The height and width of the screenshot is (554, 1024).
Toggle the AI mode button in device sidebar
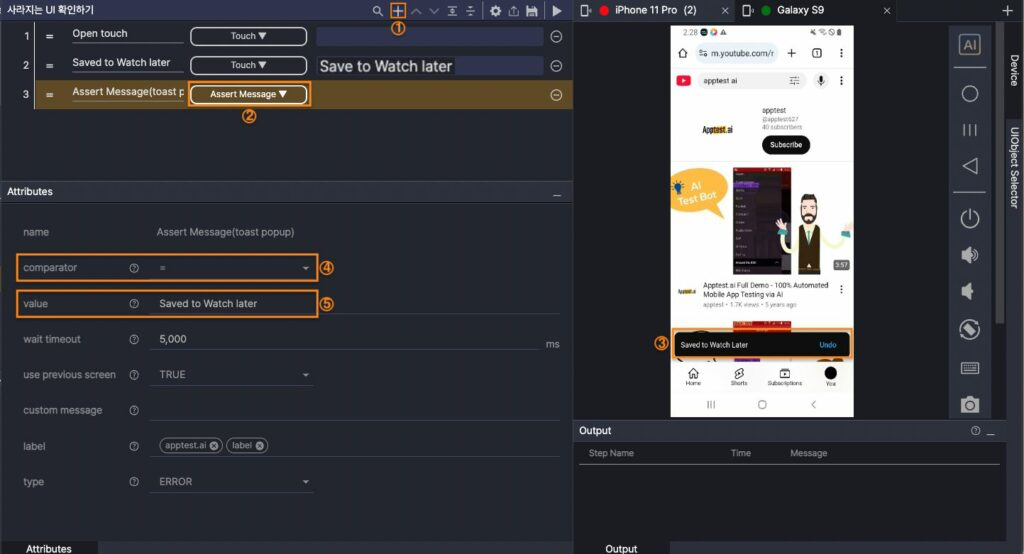point(969,45)
